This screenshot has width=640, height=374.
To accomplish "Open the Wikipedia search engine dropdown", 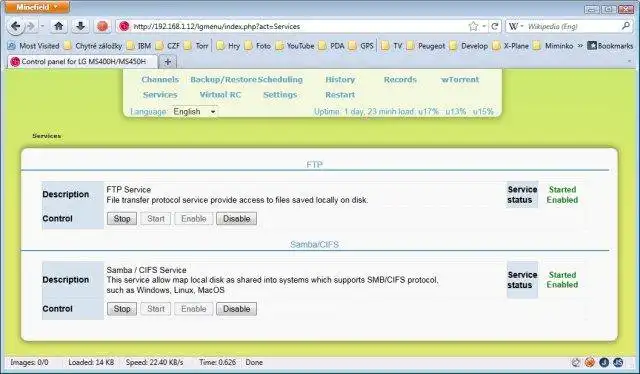I will click(516, 27).
